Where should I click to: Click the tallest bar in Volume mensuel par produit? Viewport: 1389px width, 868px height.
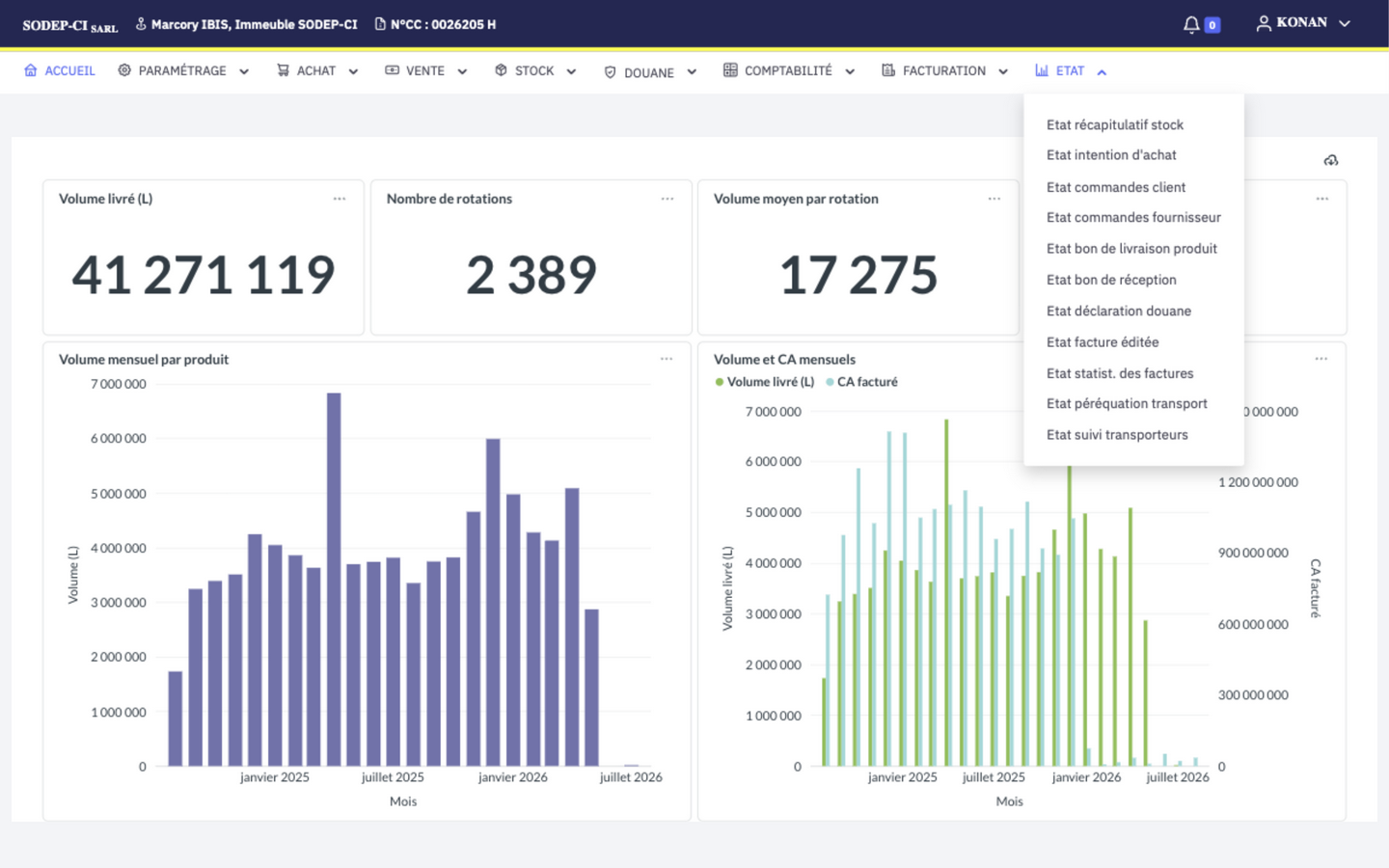pos(334,580)
